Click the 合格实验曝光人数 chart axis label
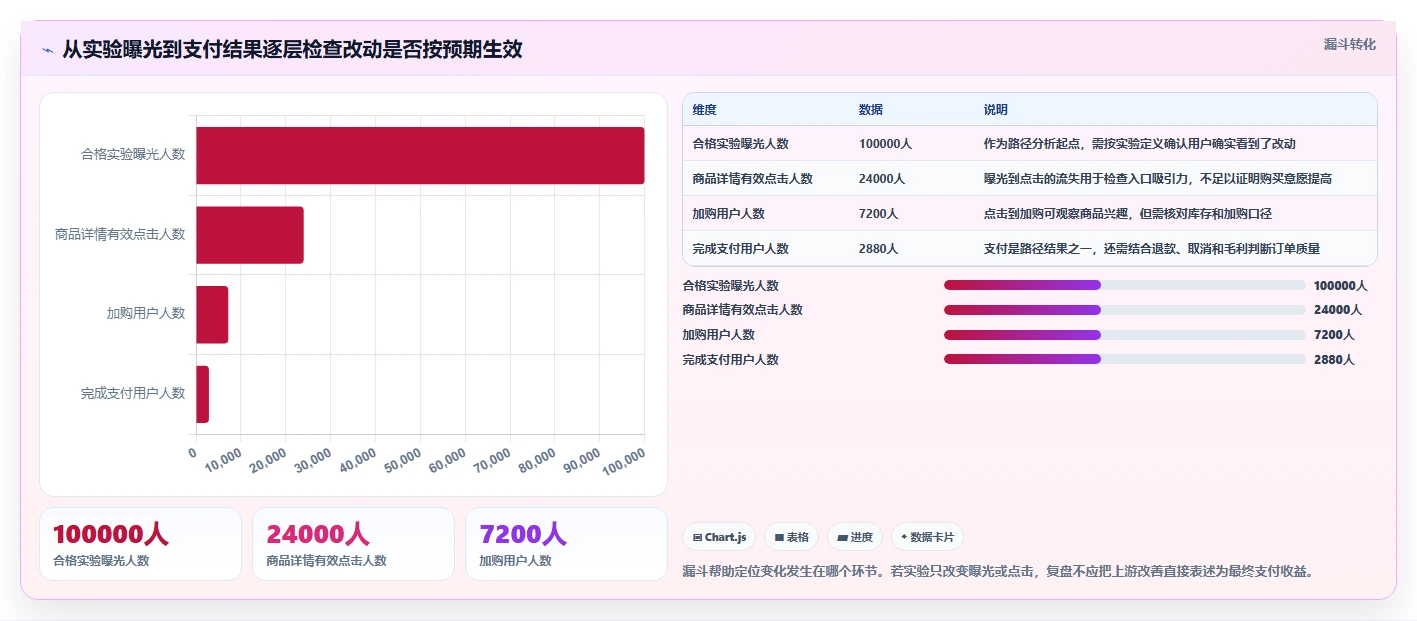 pos(133,155)
